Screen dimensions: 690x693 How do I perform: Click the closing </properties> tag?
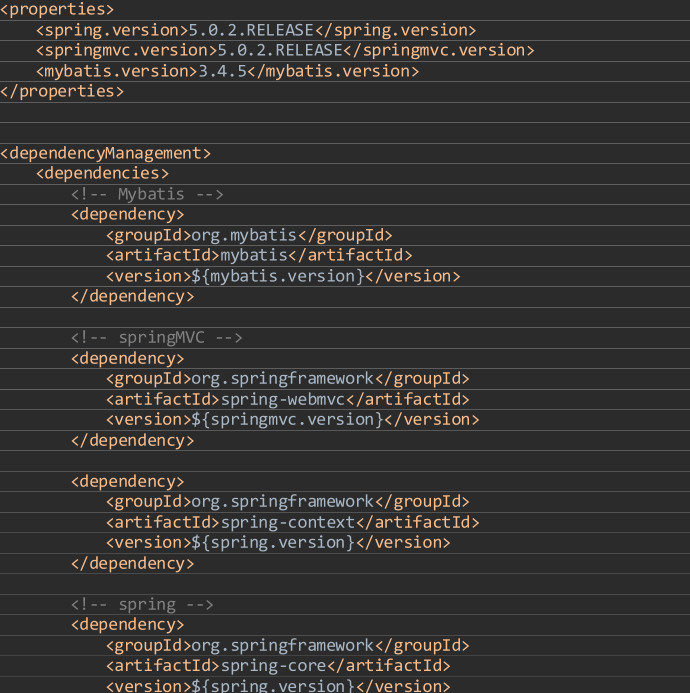[62, 91]
